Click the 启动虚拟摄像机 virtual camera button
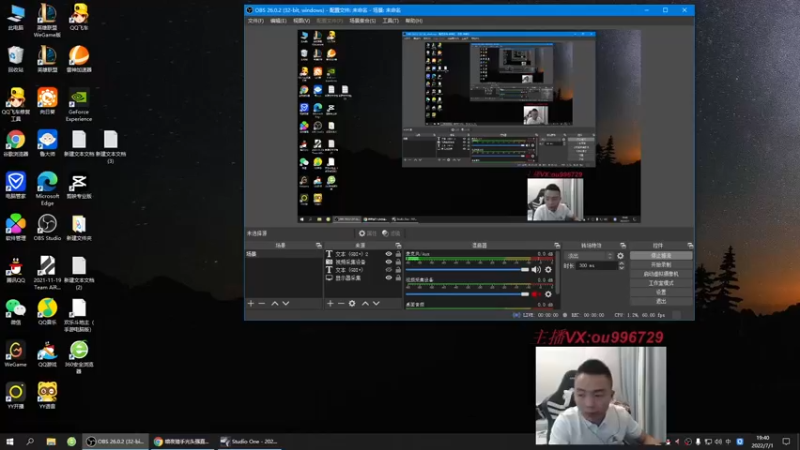Image resolution: width=800 pixels, height=450 pixels. 661,274
